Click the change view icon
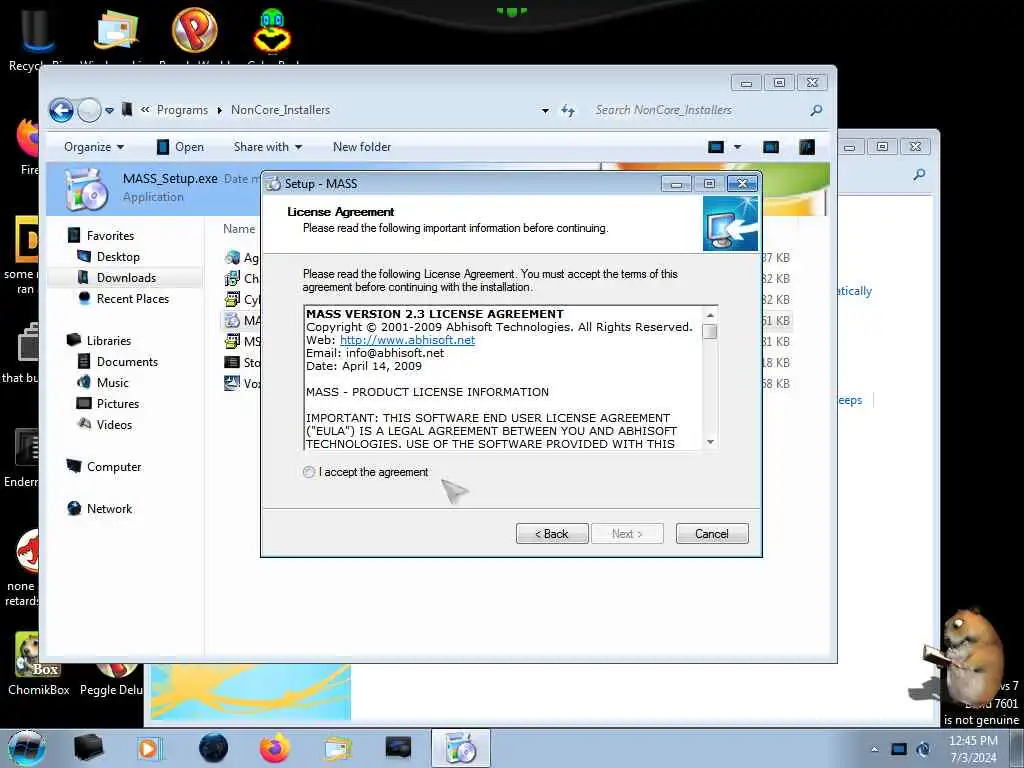The height and width of the screenshot is (768, 1024). [716, 147]
